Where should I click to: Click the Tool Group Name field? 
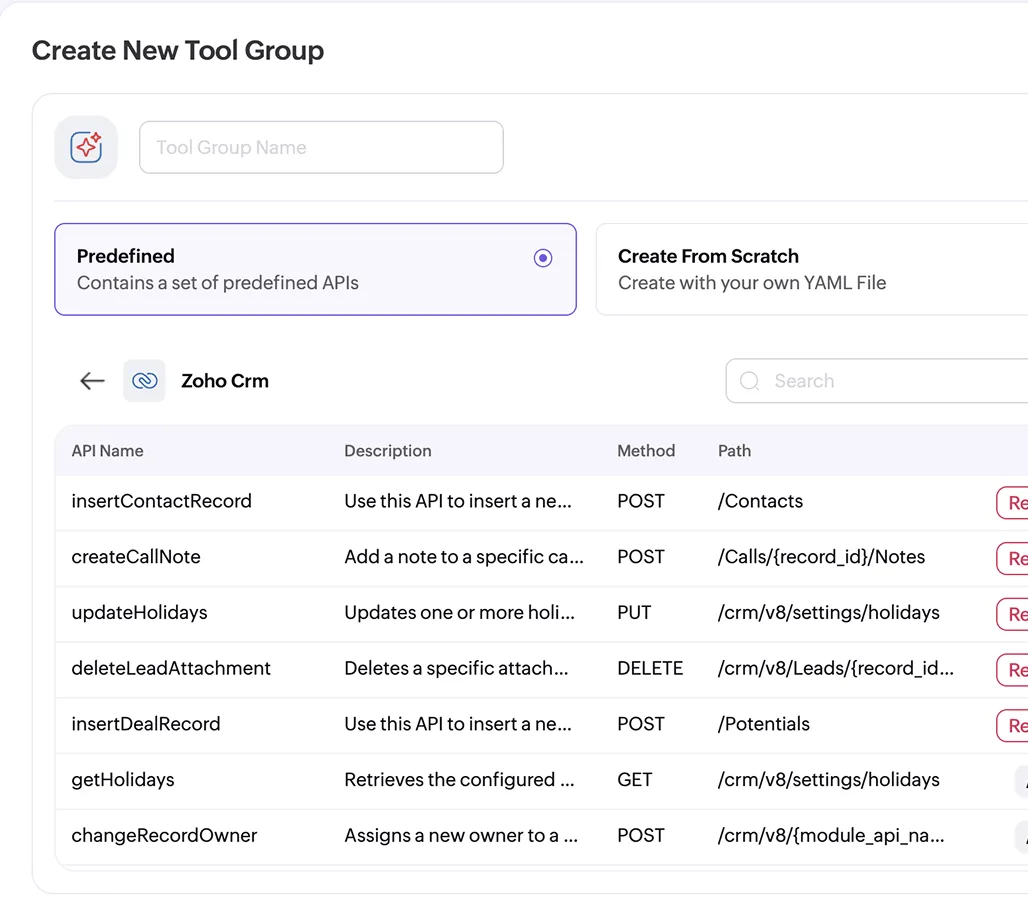[x=321, y=147]
